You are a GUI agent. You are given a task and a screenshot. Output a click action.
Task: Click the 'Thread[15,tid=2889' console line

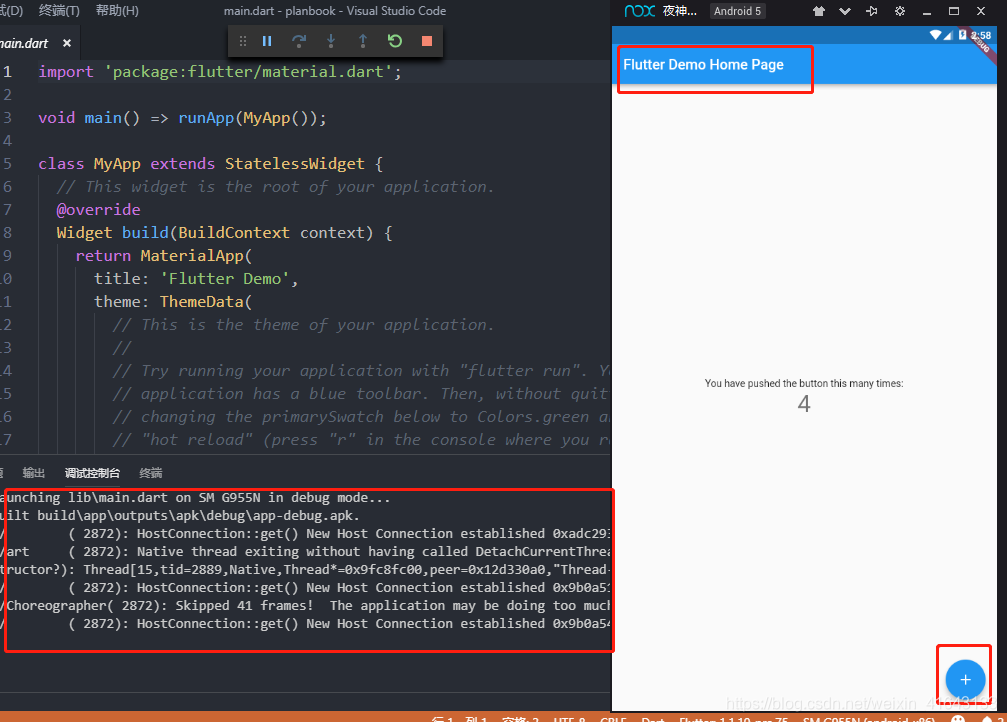pos(305,570)
